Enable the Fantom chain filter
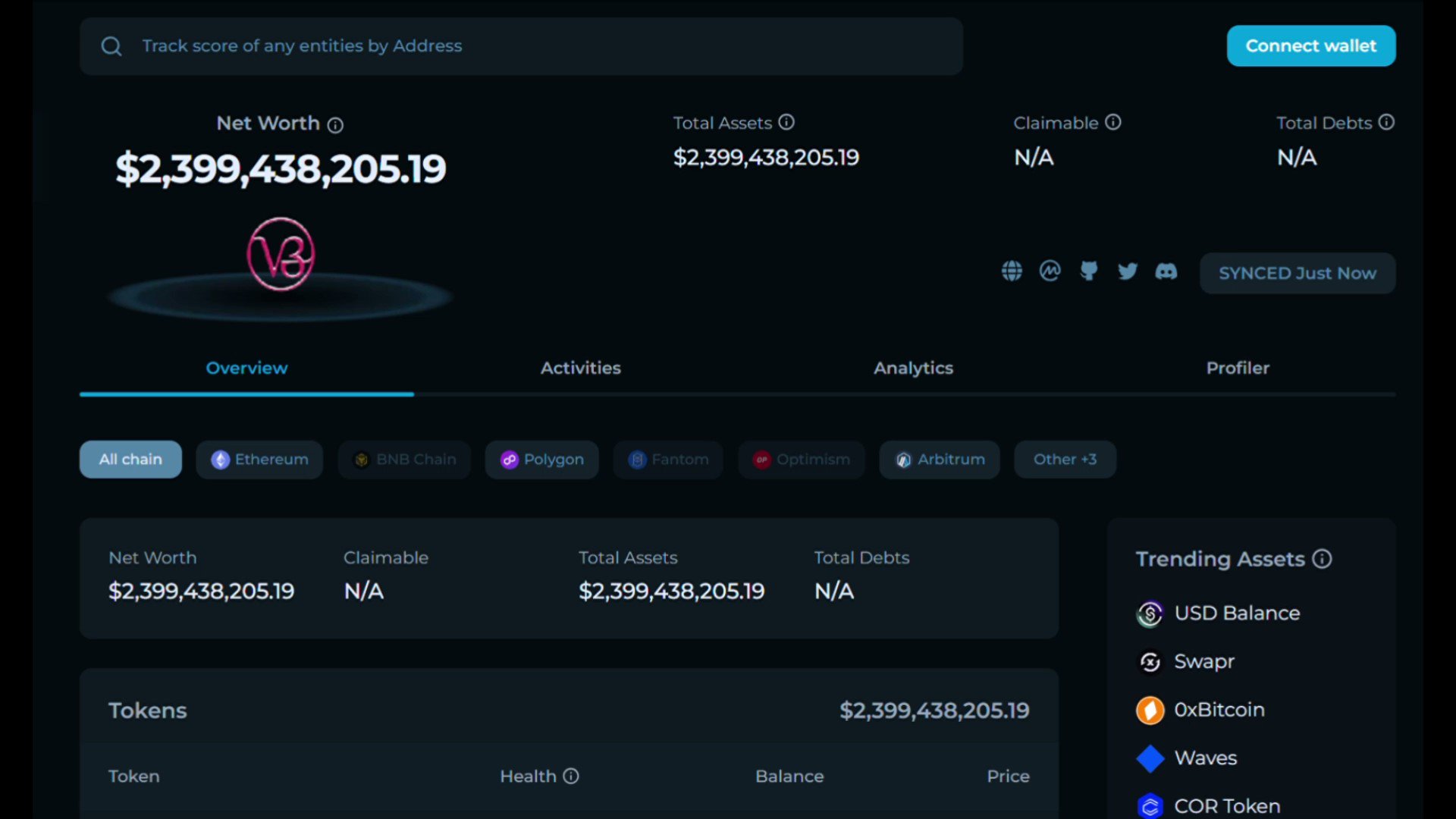Image resolution: width=1456 pixels, height=819 pixels. point(667,459)
